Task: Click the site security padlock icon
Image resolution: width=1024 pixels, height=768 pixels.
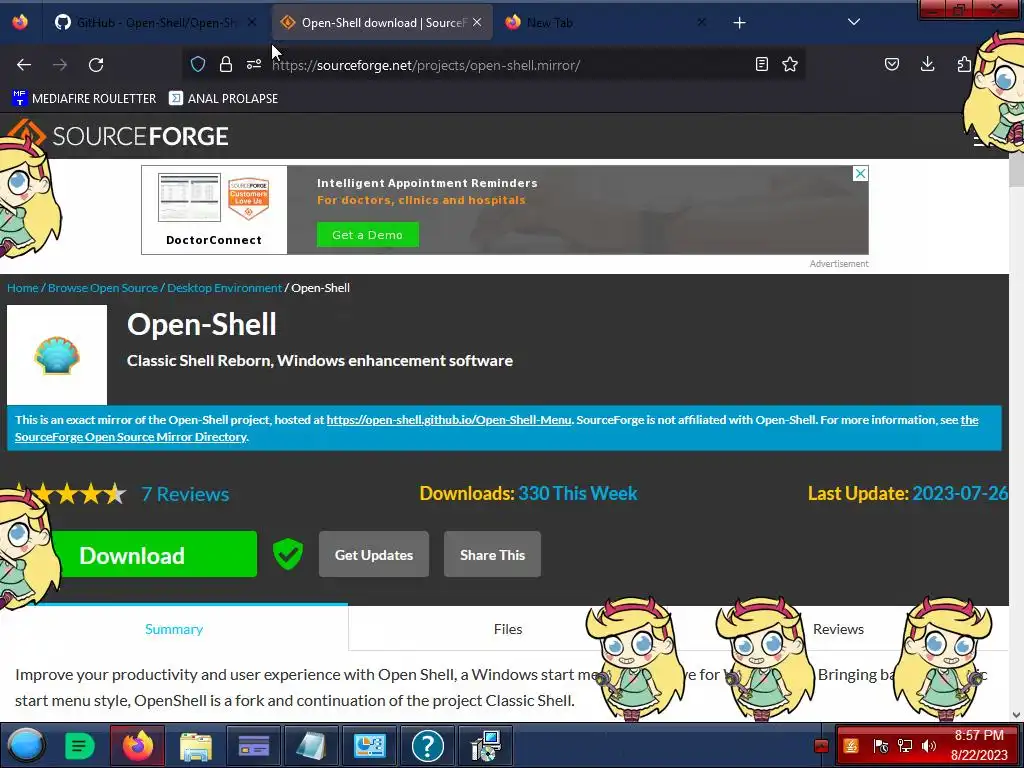Action: point(226,64)
